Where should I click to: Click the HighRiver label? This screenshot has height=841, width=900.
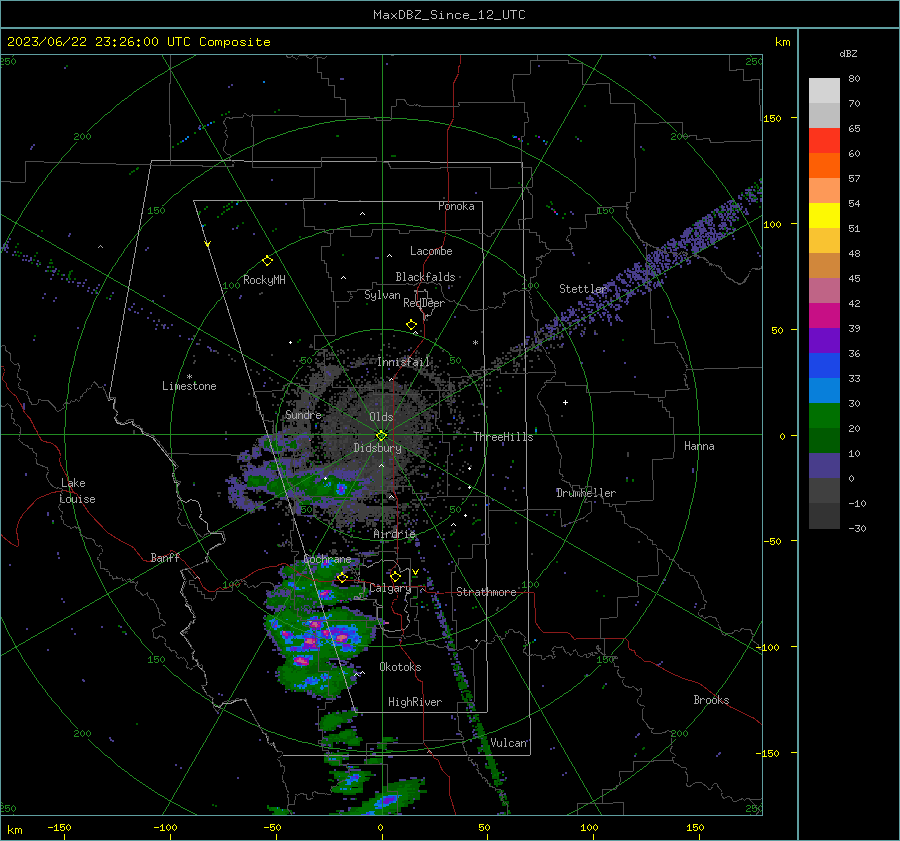(x=414, y=702)
